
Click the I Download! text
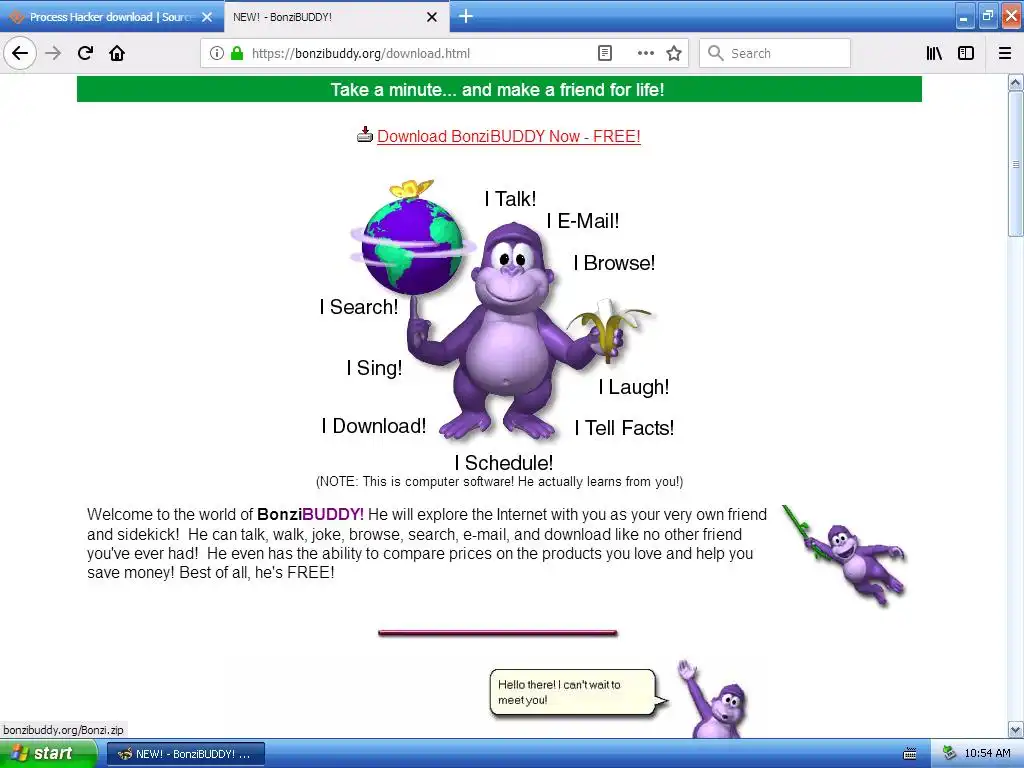click(374, 426)
